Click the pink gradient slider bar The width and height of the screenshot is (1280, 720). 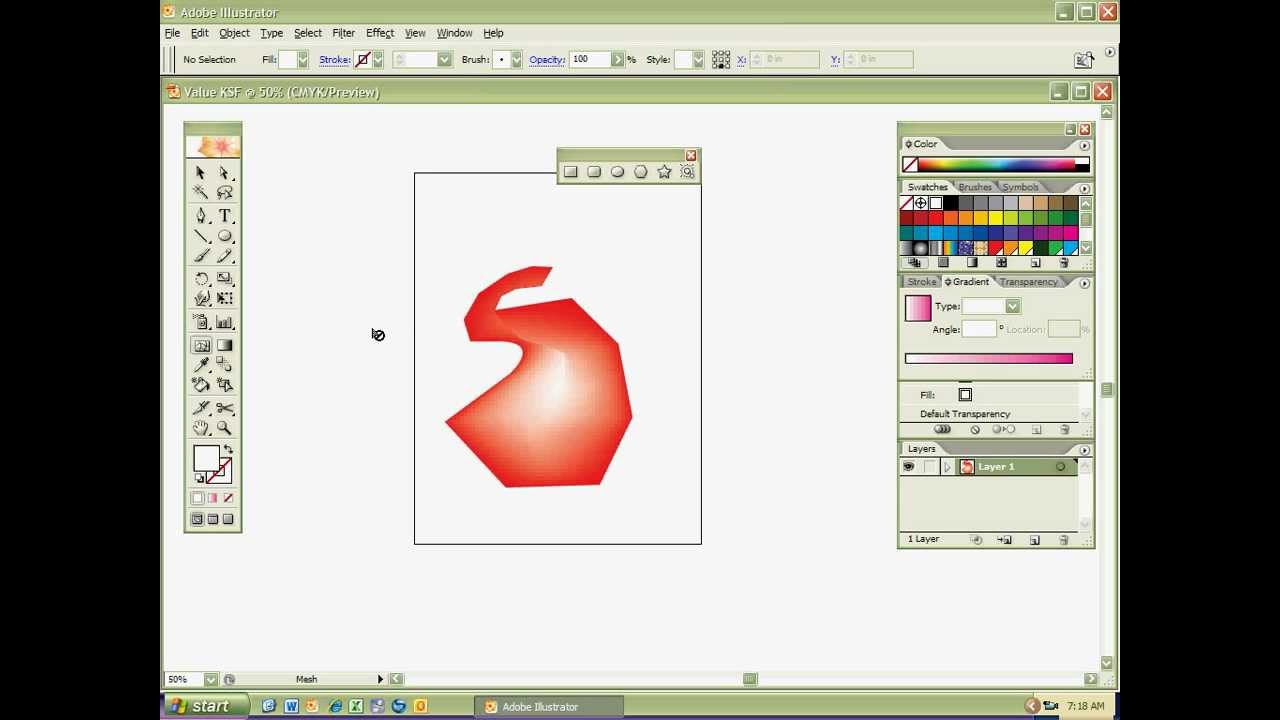tap(989, 358)
